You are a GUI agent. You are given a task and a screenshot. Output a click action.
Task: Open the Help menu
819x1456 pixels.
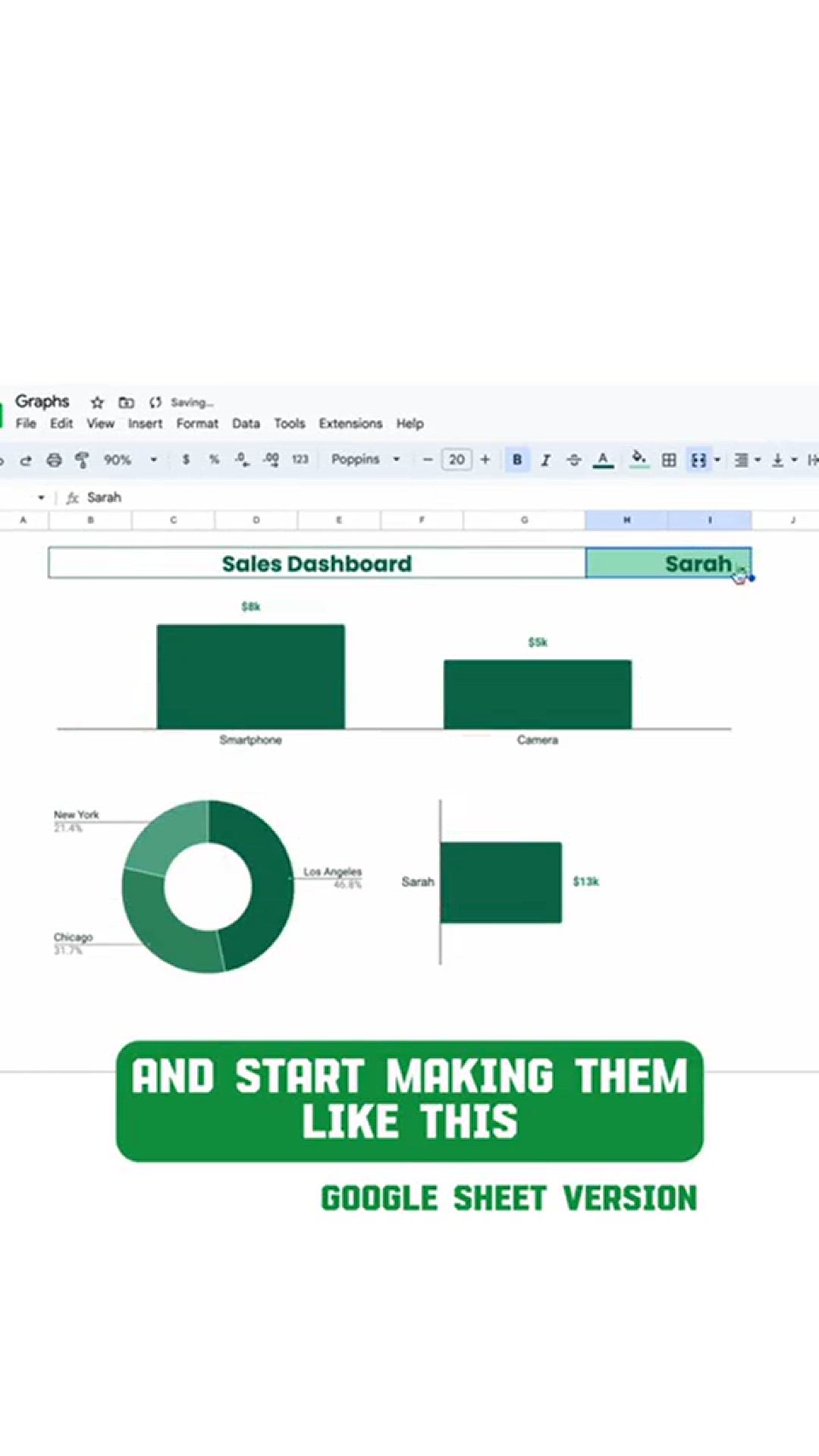coord(409,423)
